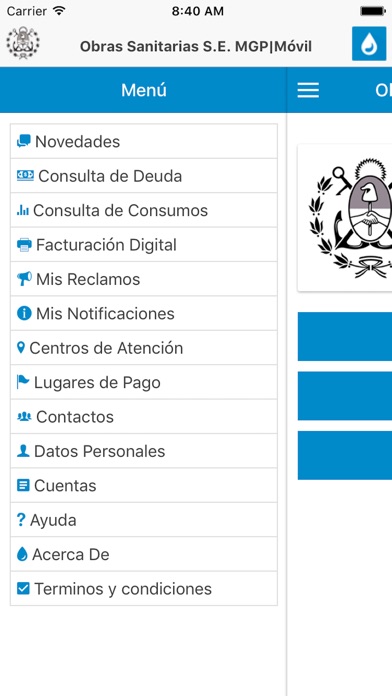The image size is (392, 696).
Task: Click the first blue button under coat of arms
Action: coord(345,336)
